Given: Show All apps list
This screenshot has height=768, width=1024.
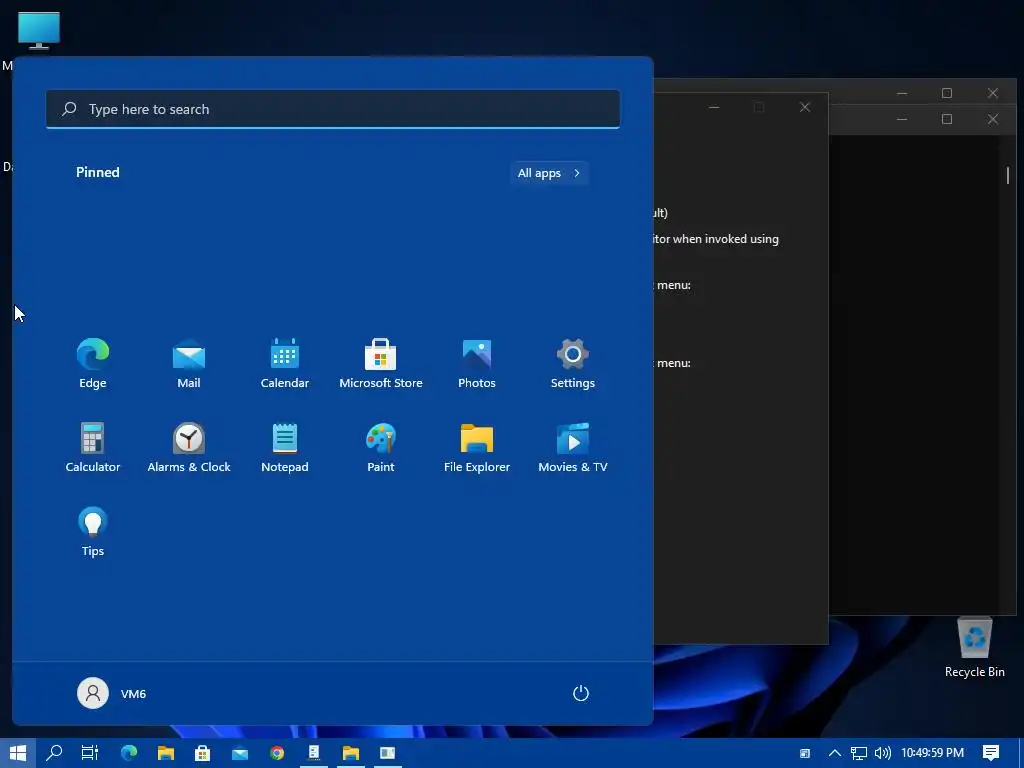Looking at the screenshot, I should tap(549, 173).
